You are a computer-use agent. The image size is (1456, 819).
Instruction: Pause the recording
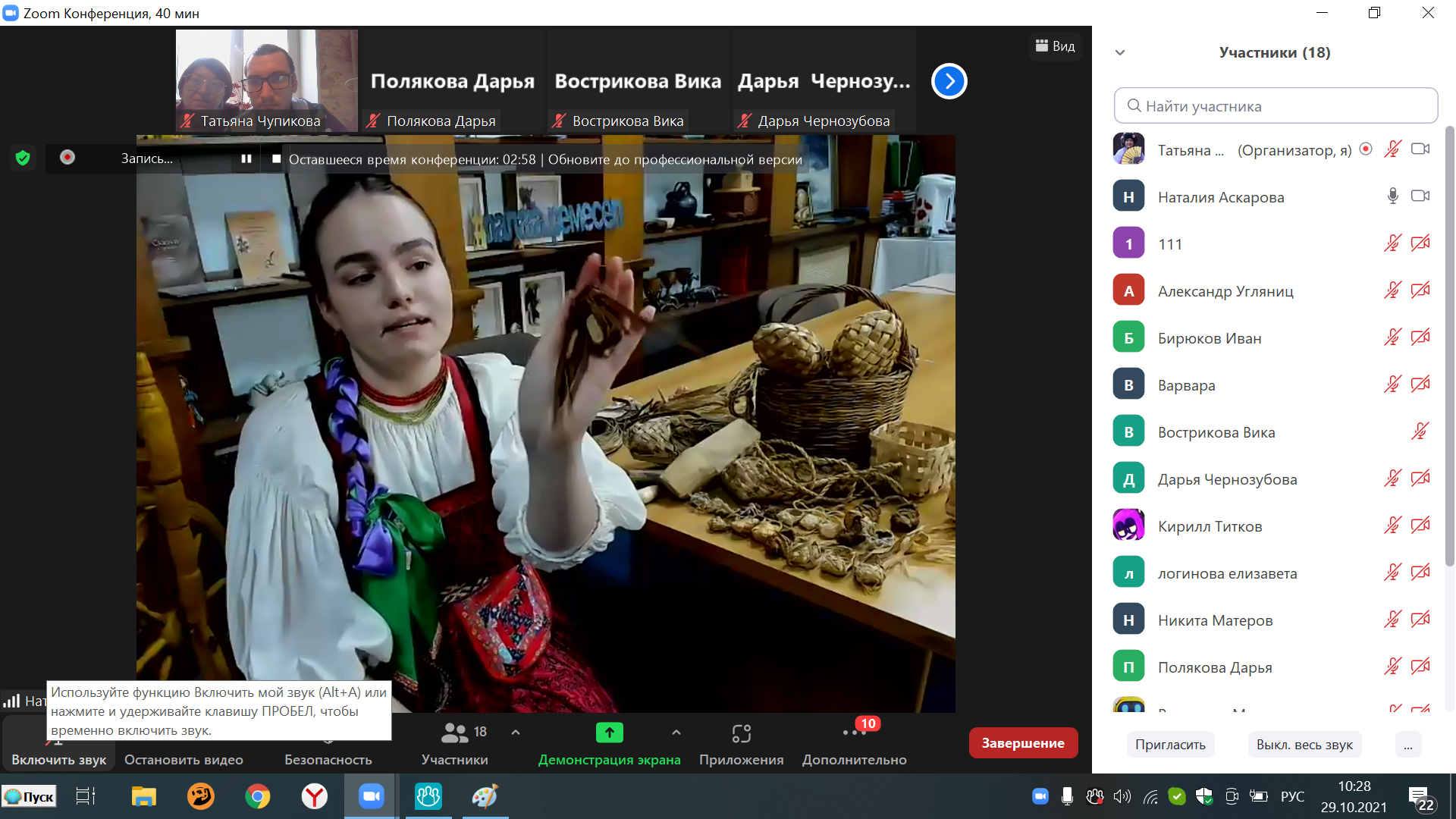click(x=246, y=158)
